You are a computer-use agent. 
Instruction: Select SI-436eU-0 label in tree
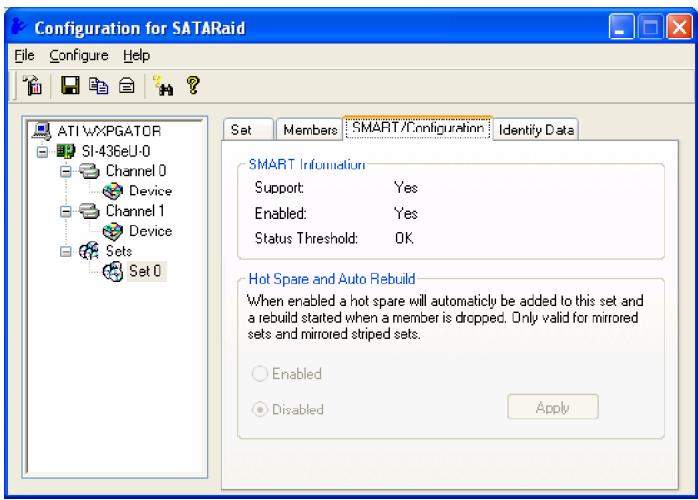[x=116, y=151]
